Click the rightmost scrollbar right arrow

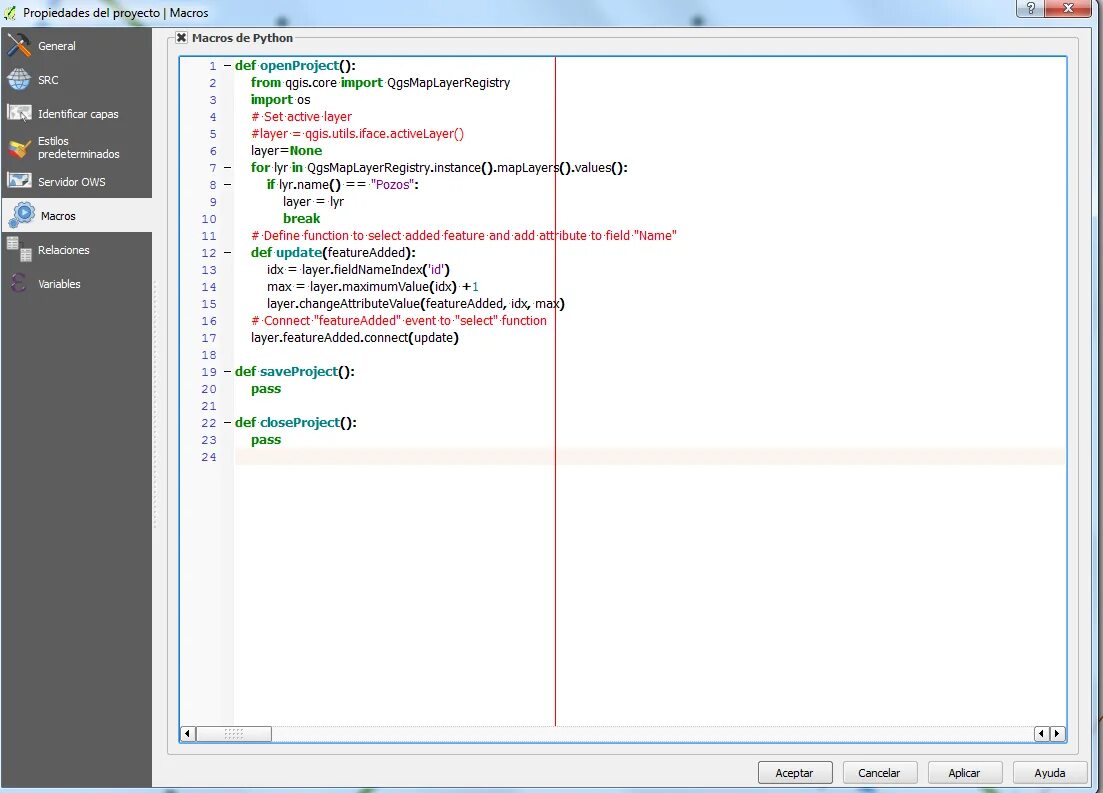1057,734
